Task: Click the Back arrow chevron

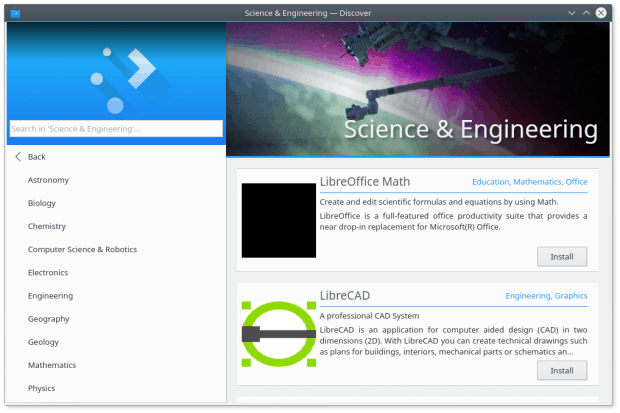Action: tap(18, 157)
